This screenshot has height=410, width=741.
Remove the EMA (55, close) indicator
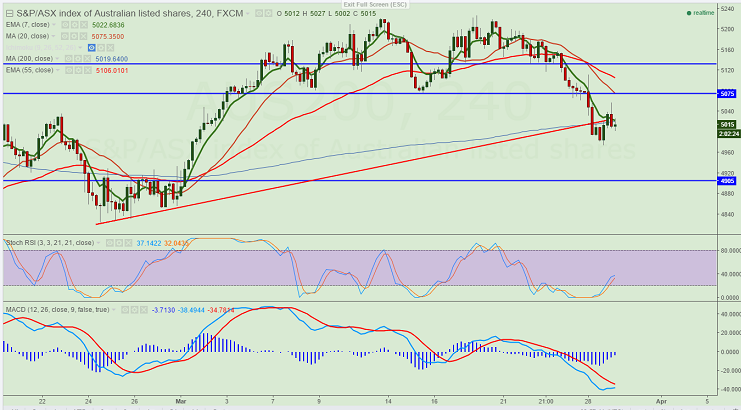coord(88,70)
